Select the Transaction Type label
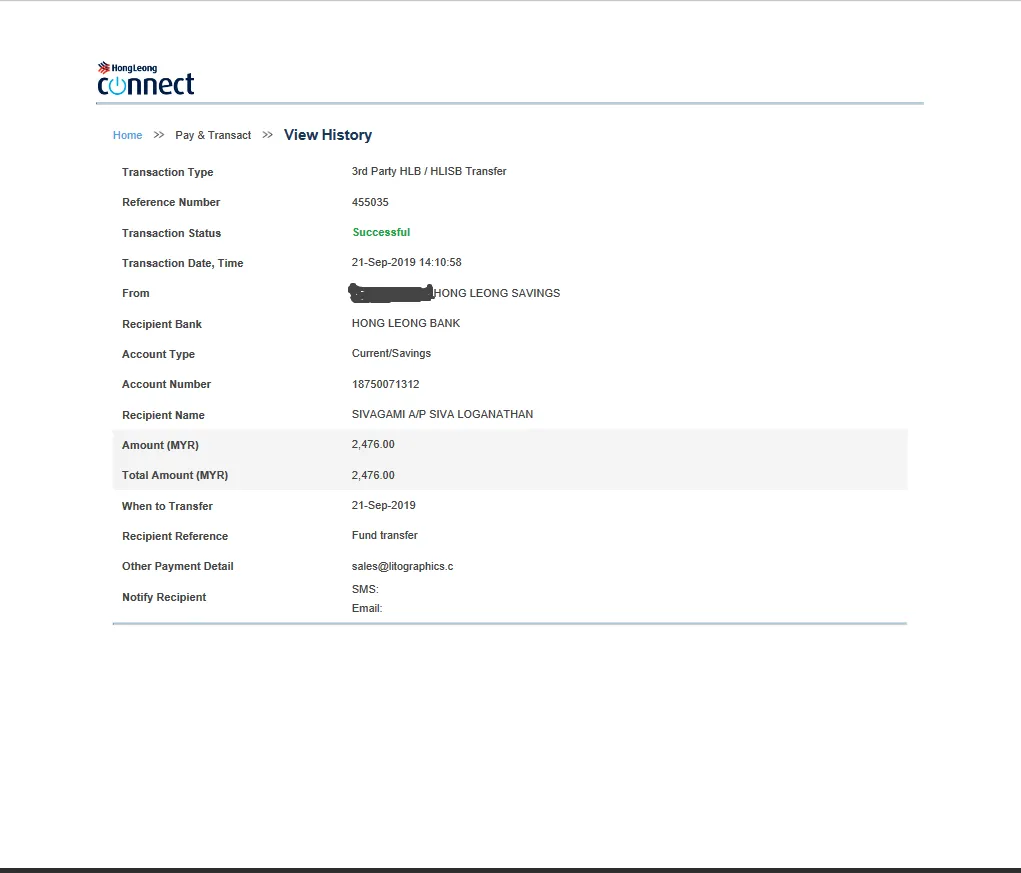This screenshot has width=1021, height=873. pos(167,172)
